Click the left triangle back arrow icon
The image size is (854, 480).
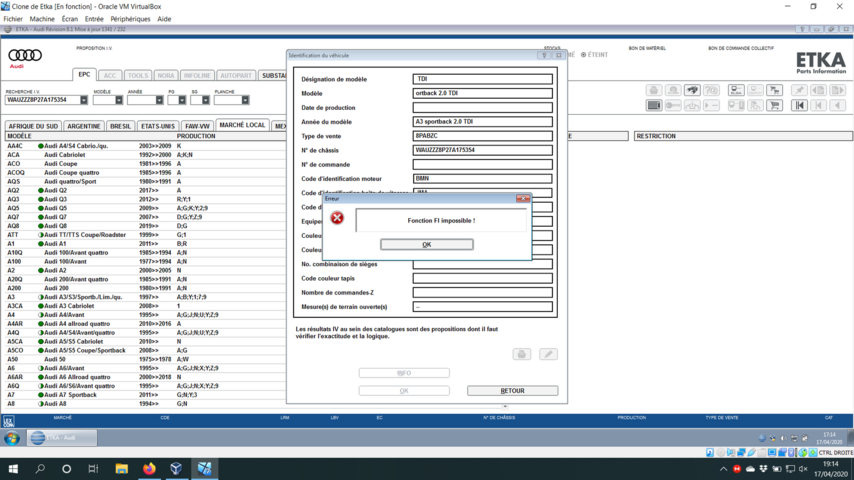(838, 105)
